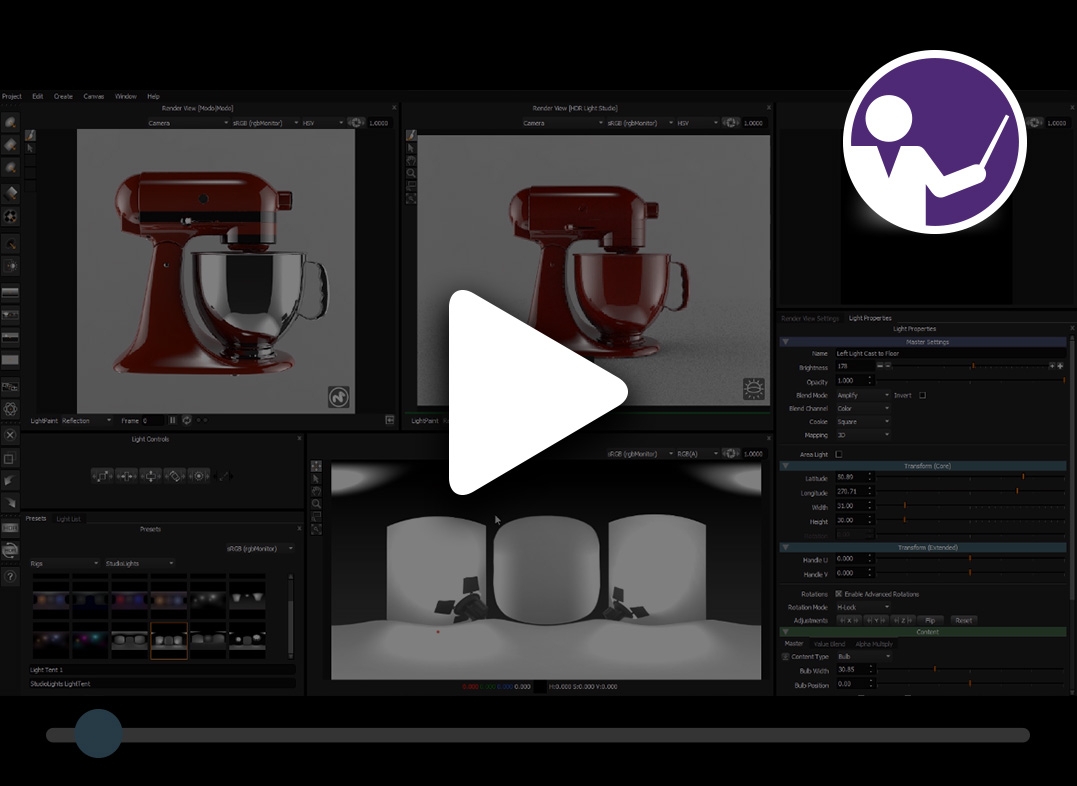
Task: Click the brightness decrease minus button
Action: coord(880,366)
